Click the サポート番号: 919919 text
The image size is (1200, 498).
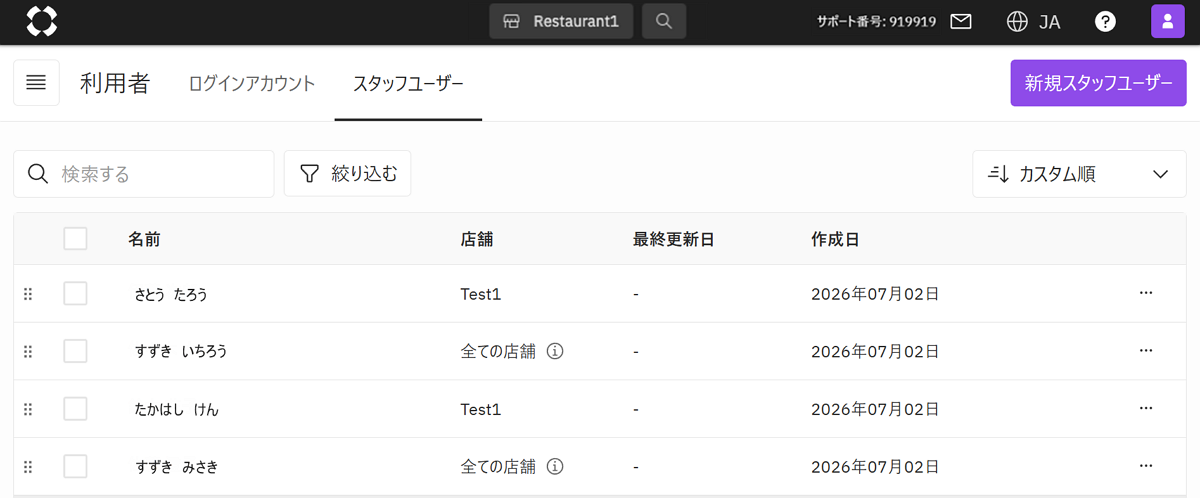(x=876, y=21)
